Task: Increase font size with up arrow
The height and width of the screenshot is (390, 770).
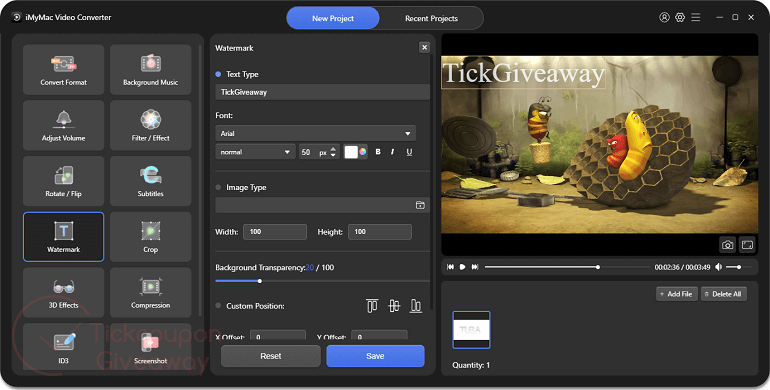Action: [333, 149]
